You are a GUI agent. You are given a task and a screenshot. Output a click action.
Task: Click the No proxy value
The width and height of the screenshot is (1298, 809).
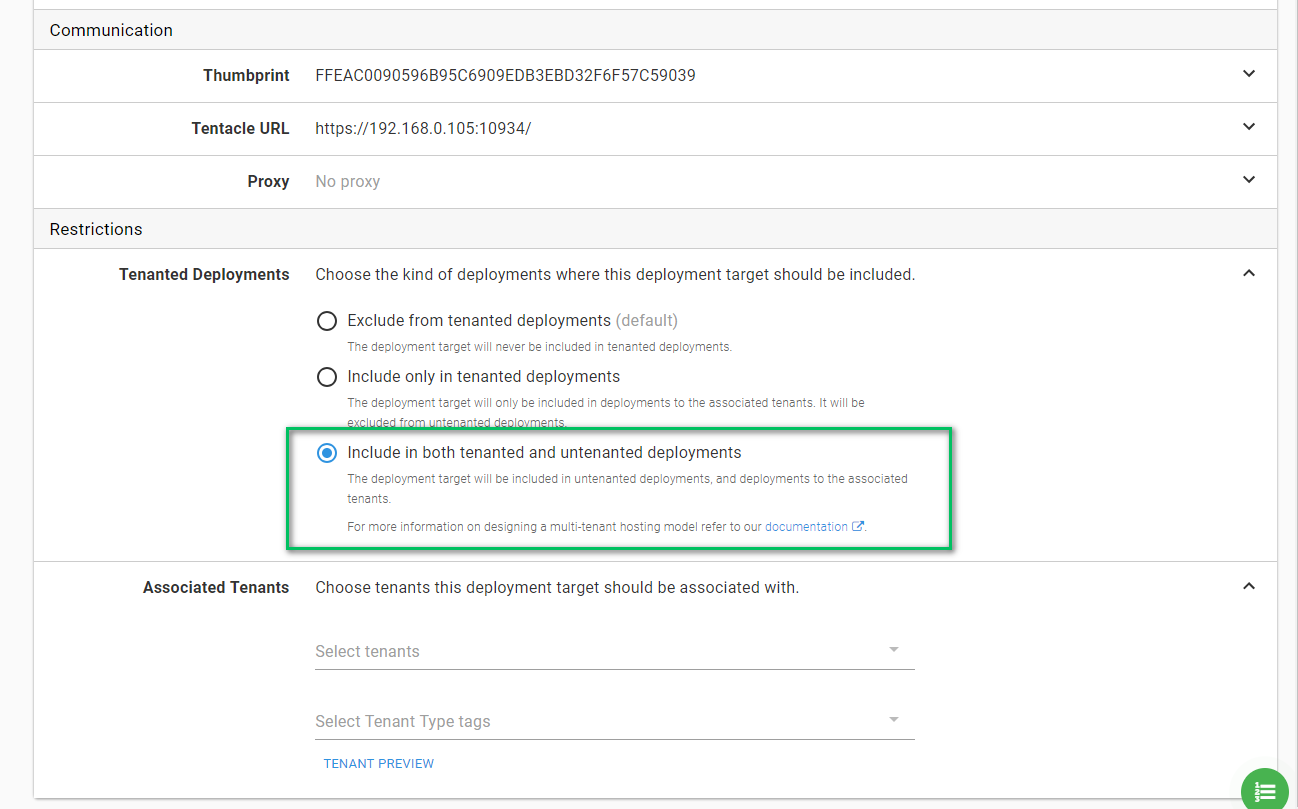pos(348,182)
